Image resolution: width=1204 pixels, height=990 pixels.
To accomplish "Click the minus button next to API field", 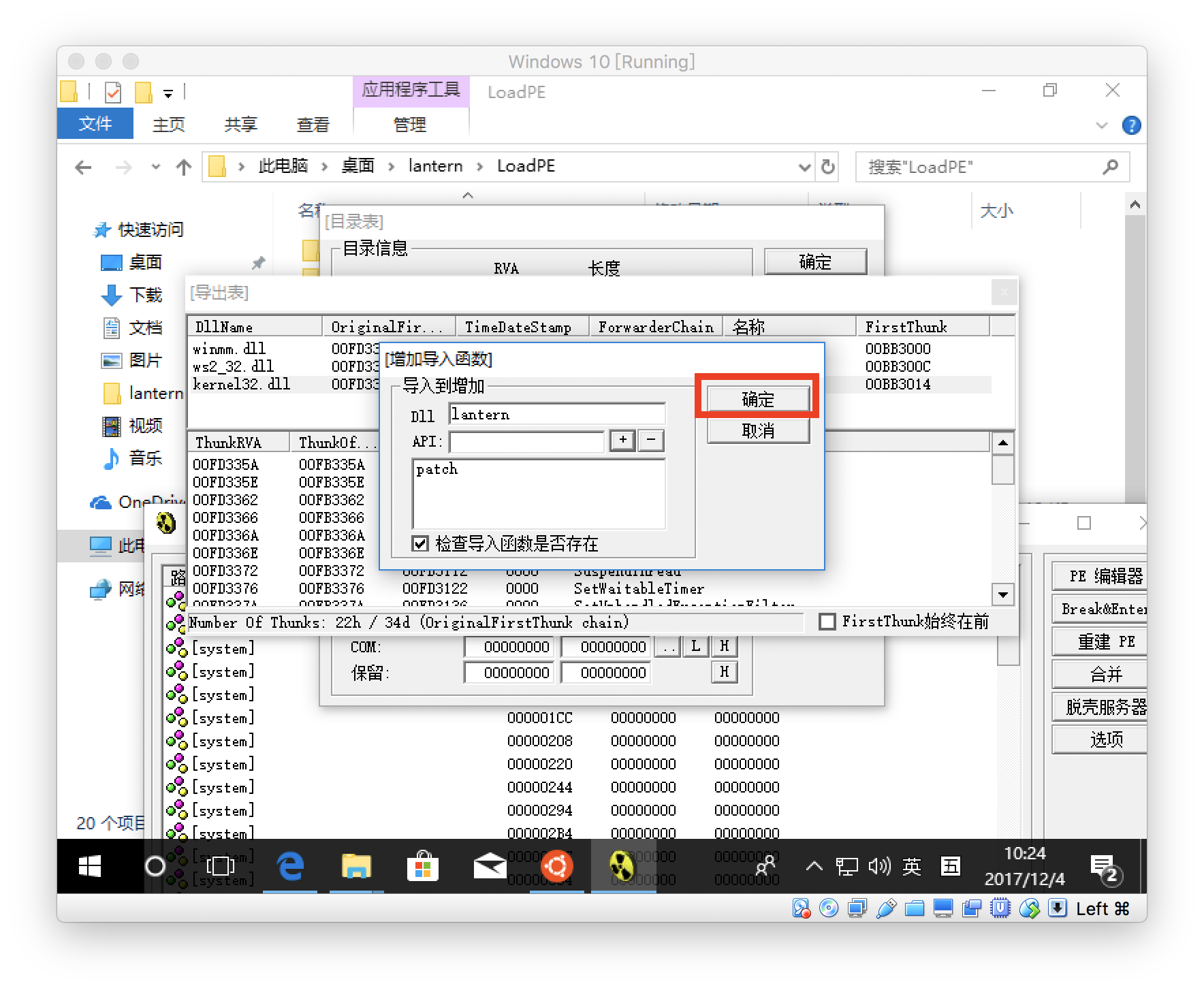I will (651, 441).
